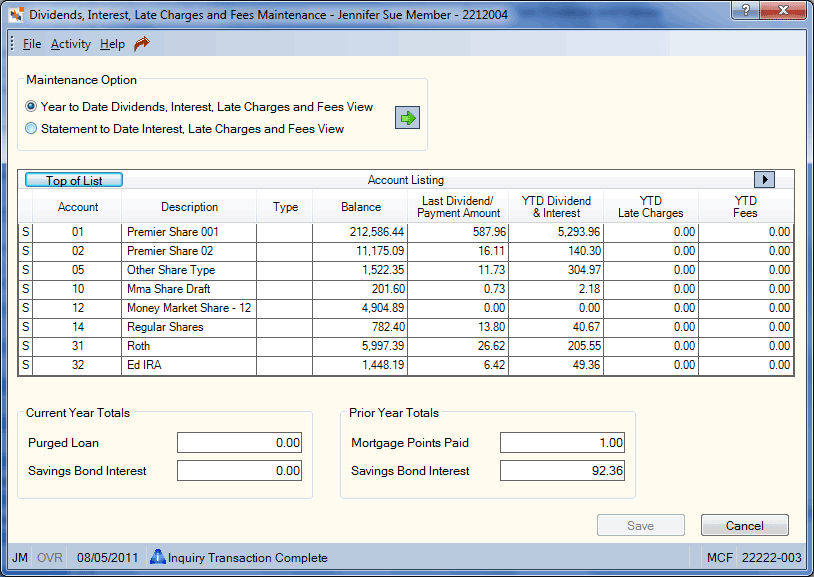Click the application icon in title bar
The image size is (814, 577).
(x=17, y=15)
